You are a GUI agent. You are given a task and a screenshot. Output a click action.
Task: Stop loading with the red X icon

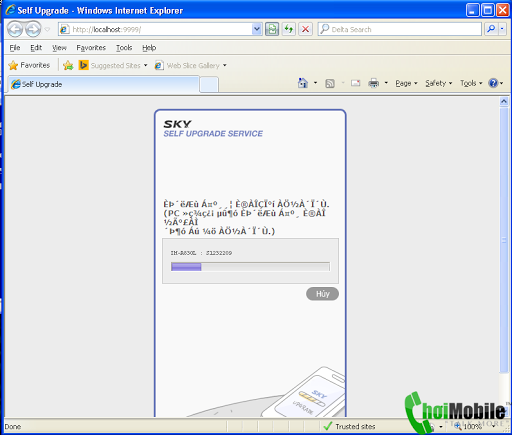point(305,29)
